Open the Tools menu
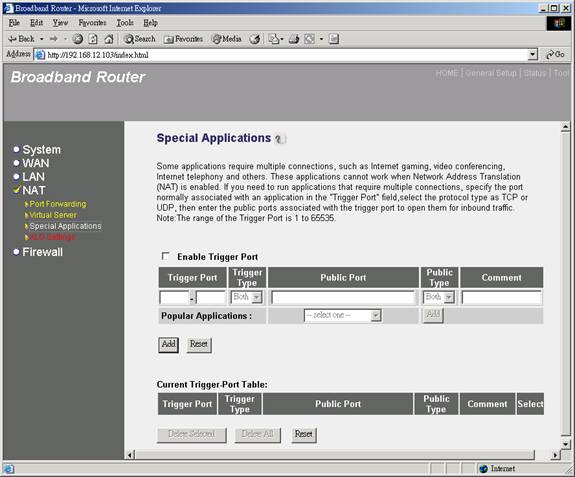The image size is (575, 477). (125, 23)
